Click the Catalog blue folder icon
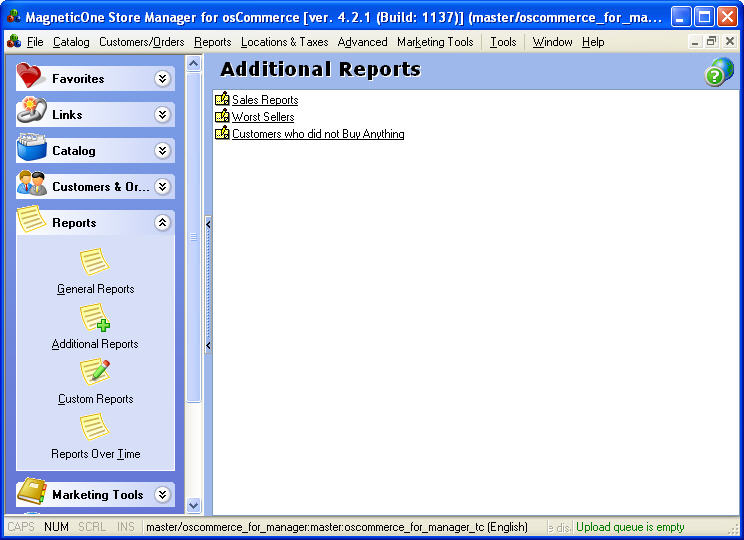The image size is (744, 540). pos(31,148)
